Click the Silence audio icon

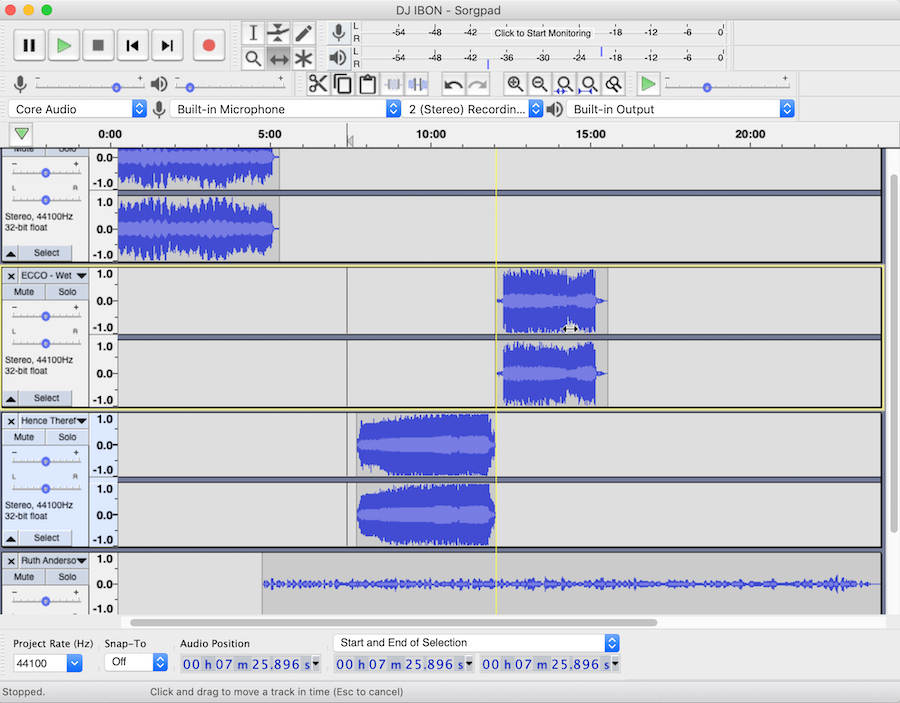pos(417,84)
